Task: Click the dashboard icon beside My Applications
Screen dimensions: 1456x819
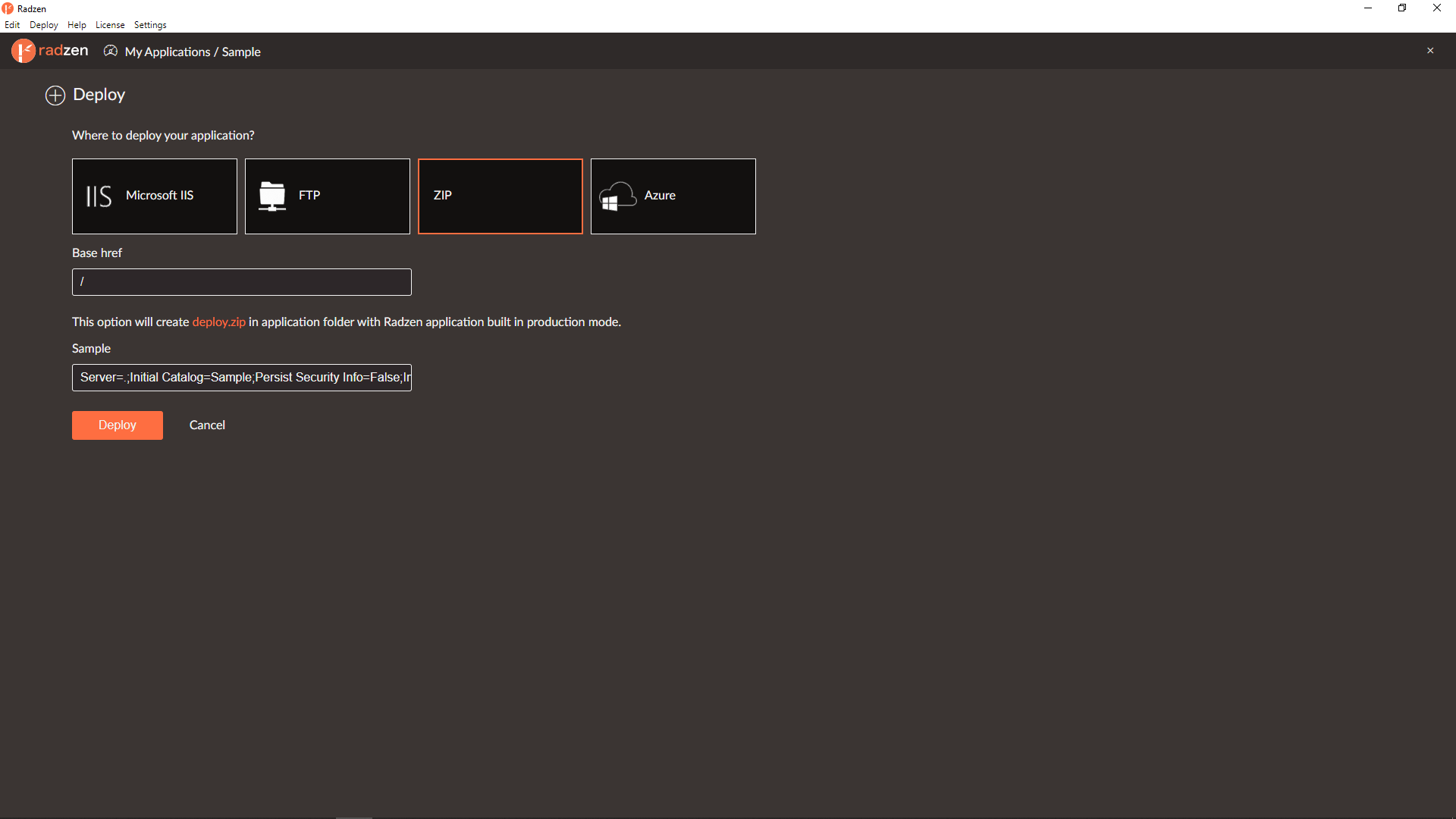Action: coord(111,51)
